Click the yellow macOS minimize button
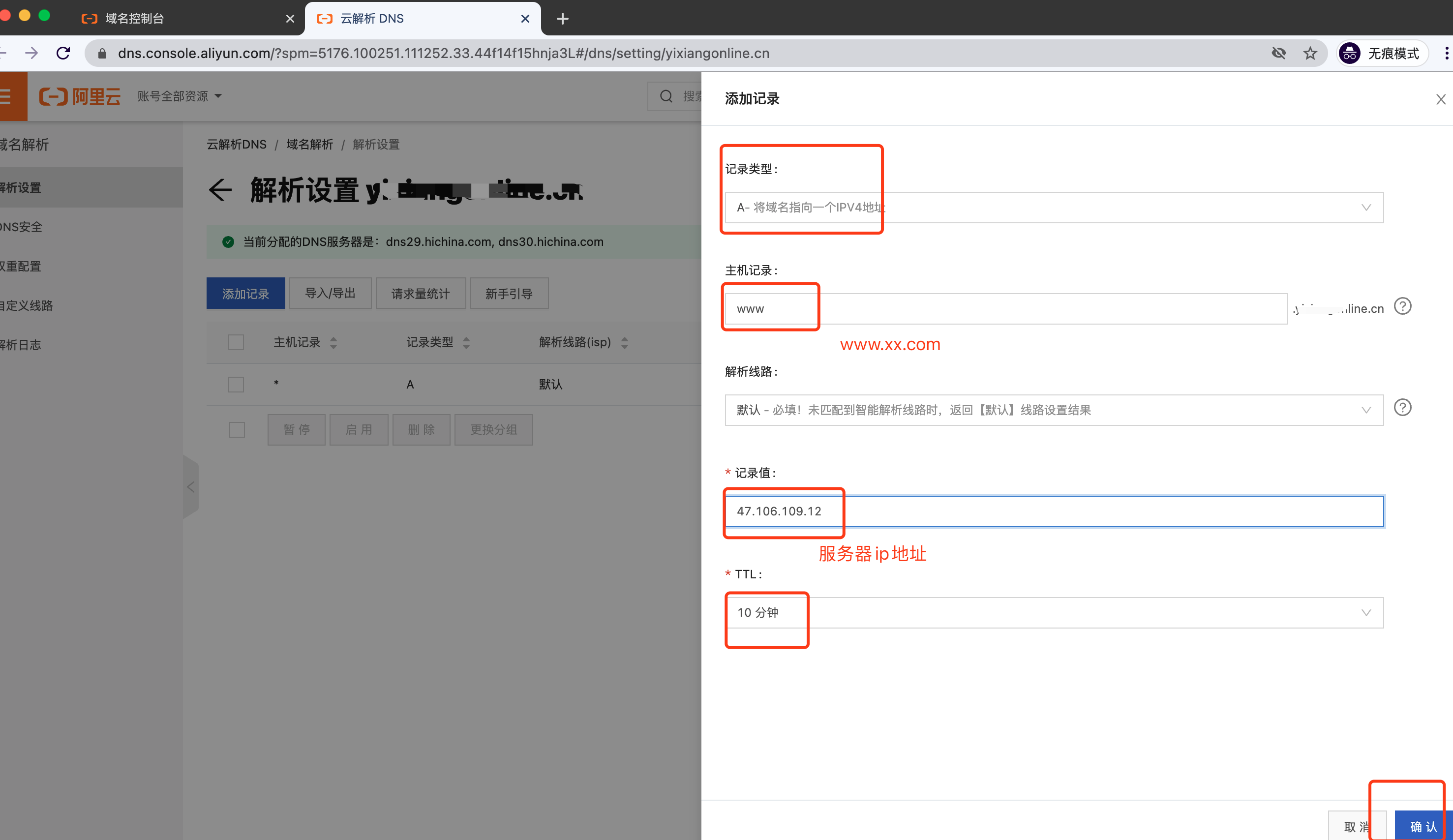Viewport: 1453px width, 840px height. click(24, 16)
